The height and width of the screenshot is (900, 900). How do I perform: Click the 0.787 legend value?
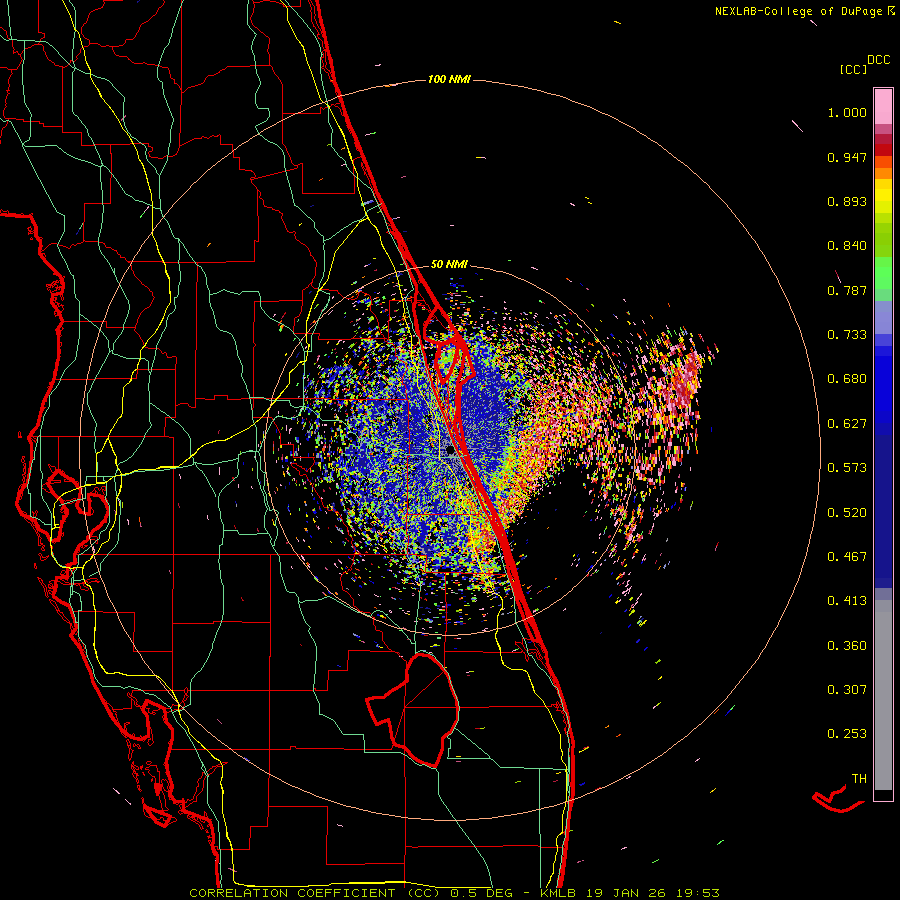click(x=847, y=290)
